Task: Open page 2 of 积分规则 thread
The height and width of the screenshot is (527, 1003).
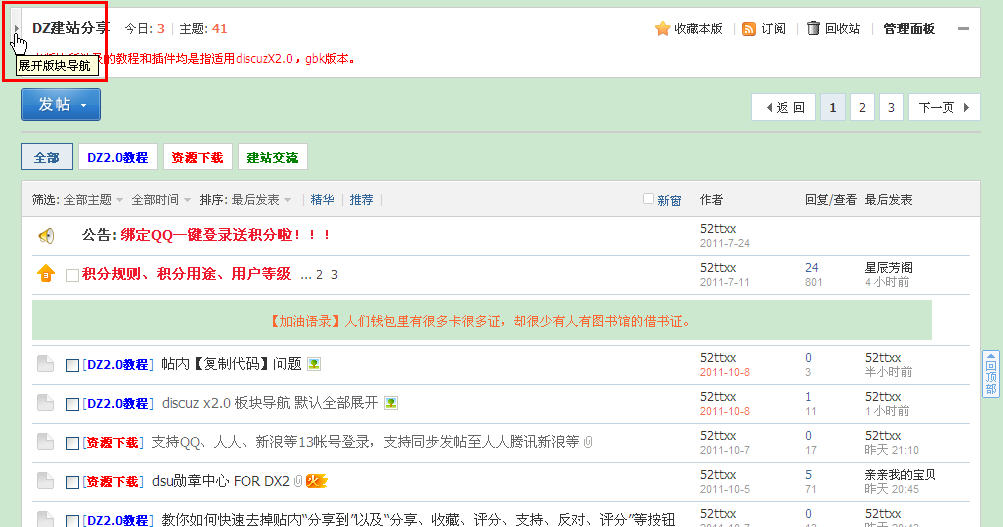Action: pyautogui.click(x=319, y=275)
